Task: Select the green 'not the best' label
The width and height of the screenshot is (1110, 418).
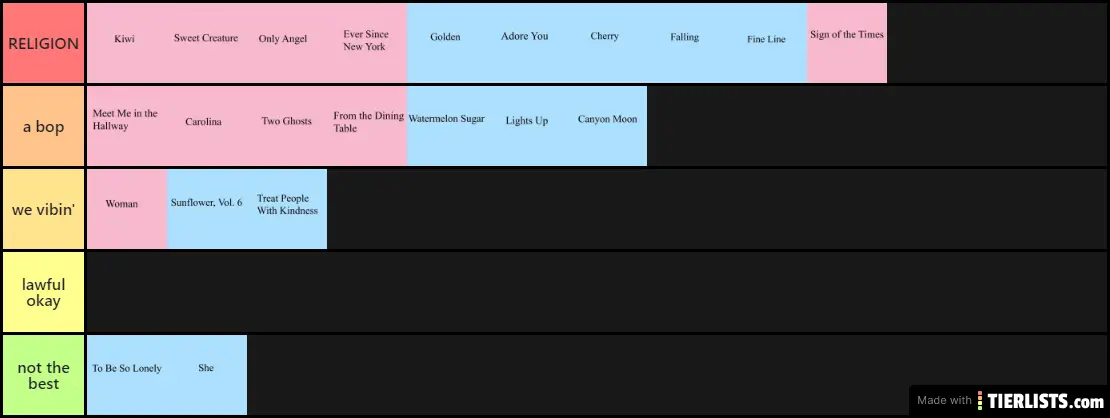Action: tap(43, 375)
